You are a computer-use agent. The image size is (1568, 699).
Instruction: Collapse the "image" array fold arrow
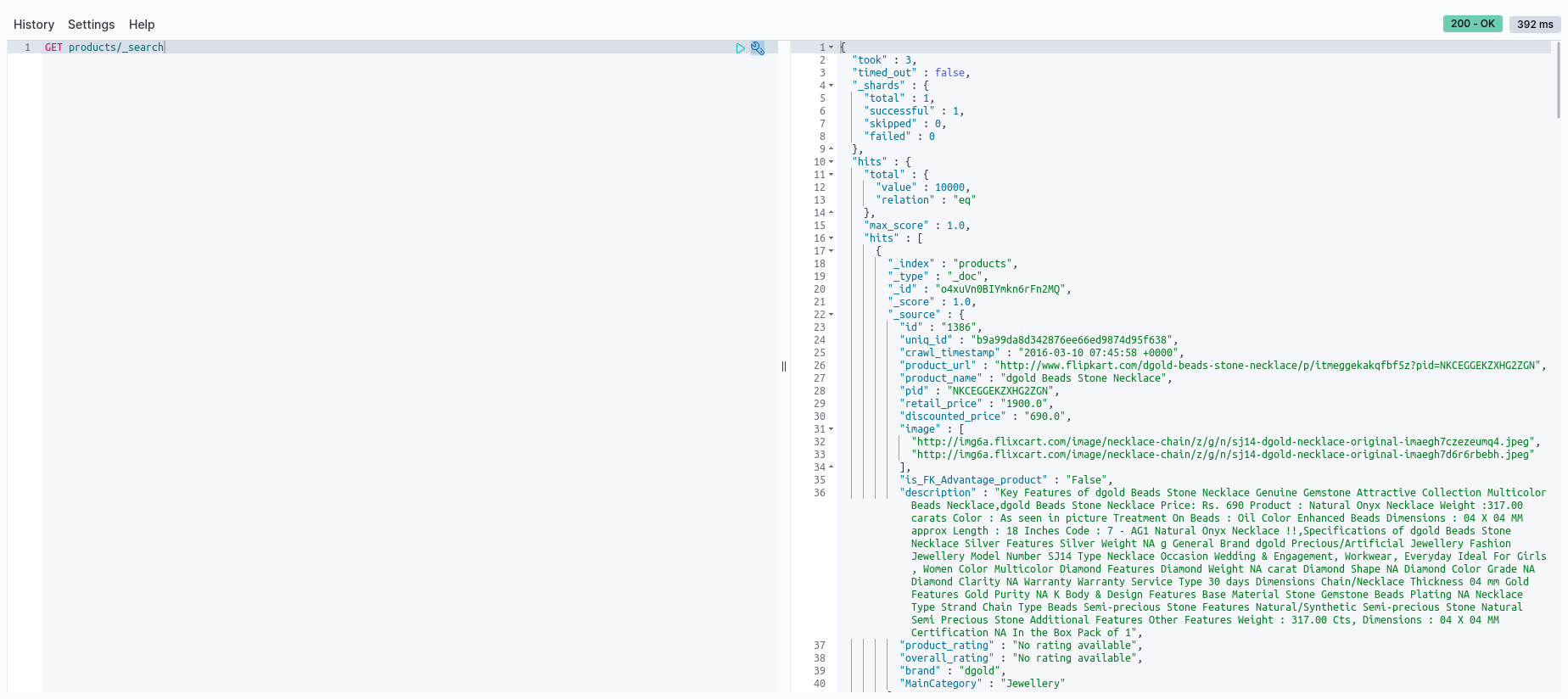click(x=831, y=429)
